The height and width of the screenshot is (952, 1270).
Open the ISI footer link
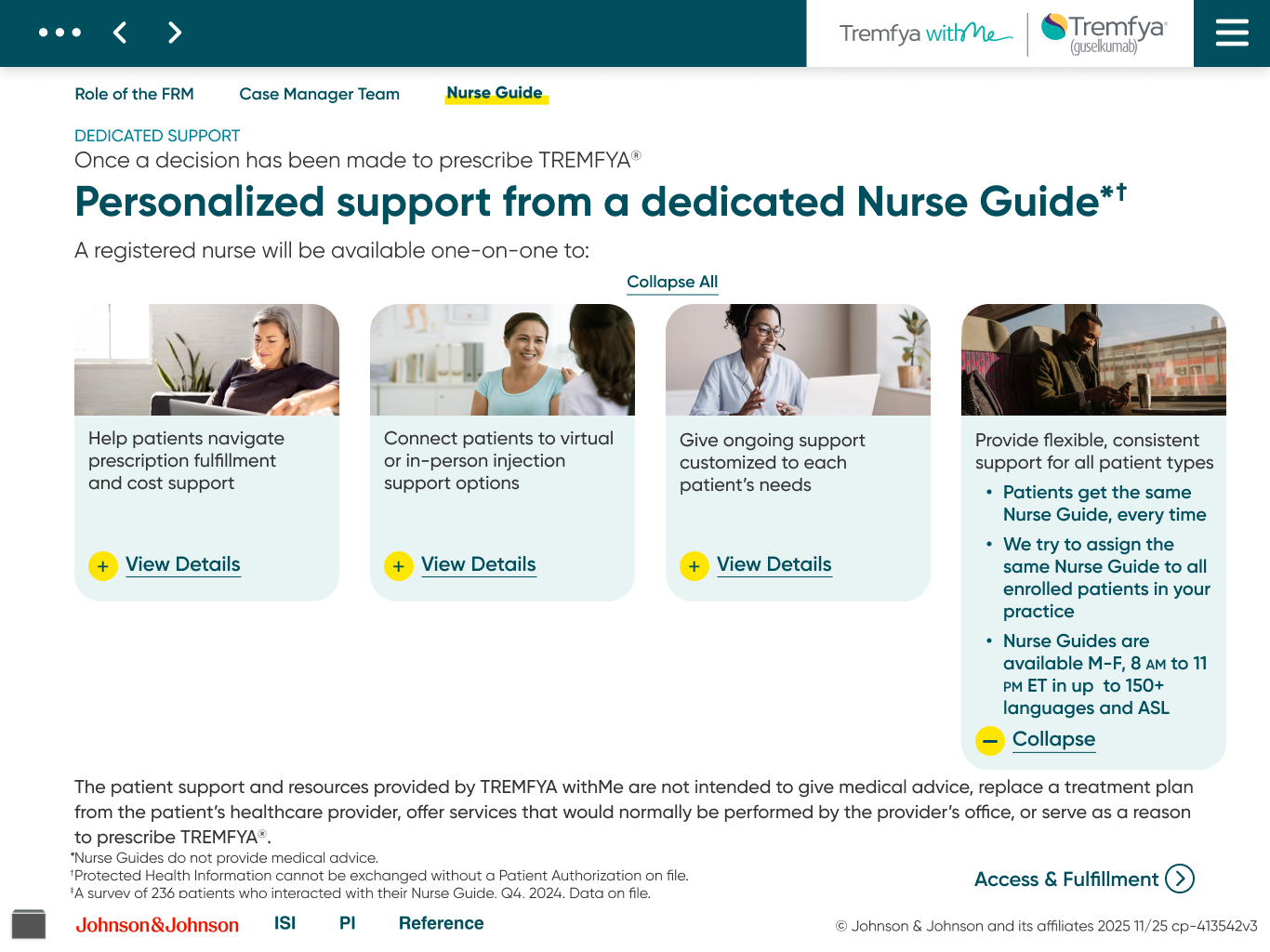pos(285,923)
